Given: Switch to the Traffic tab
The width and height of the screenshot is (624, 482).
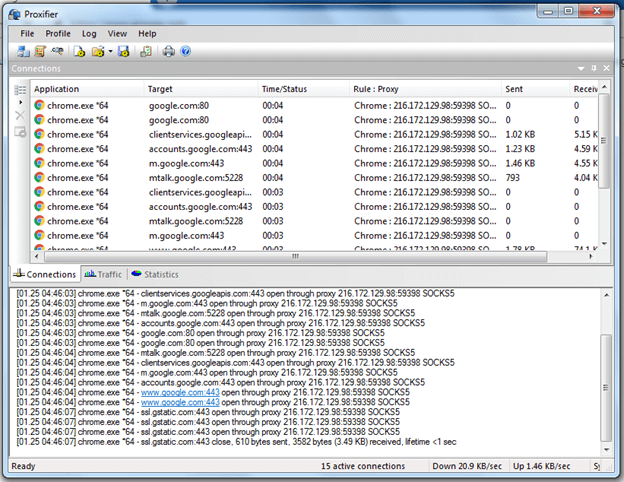Looking at the screenshot, I should (103, 274).
